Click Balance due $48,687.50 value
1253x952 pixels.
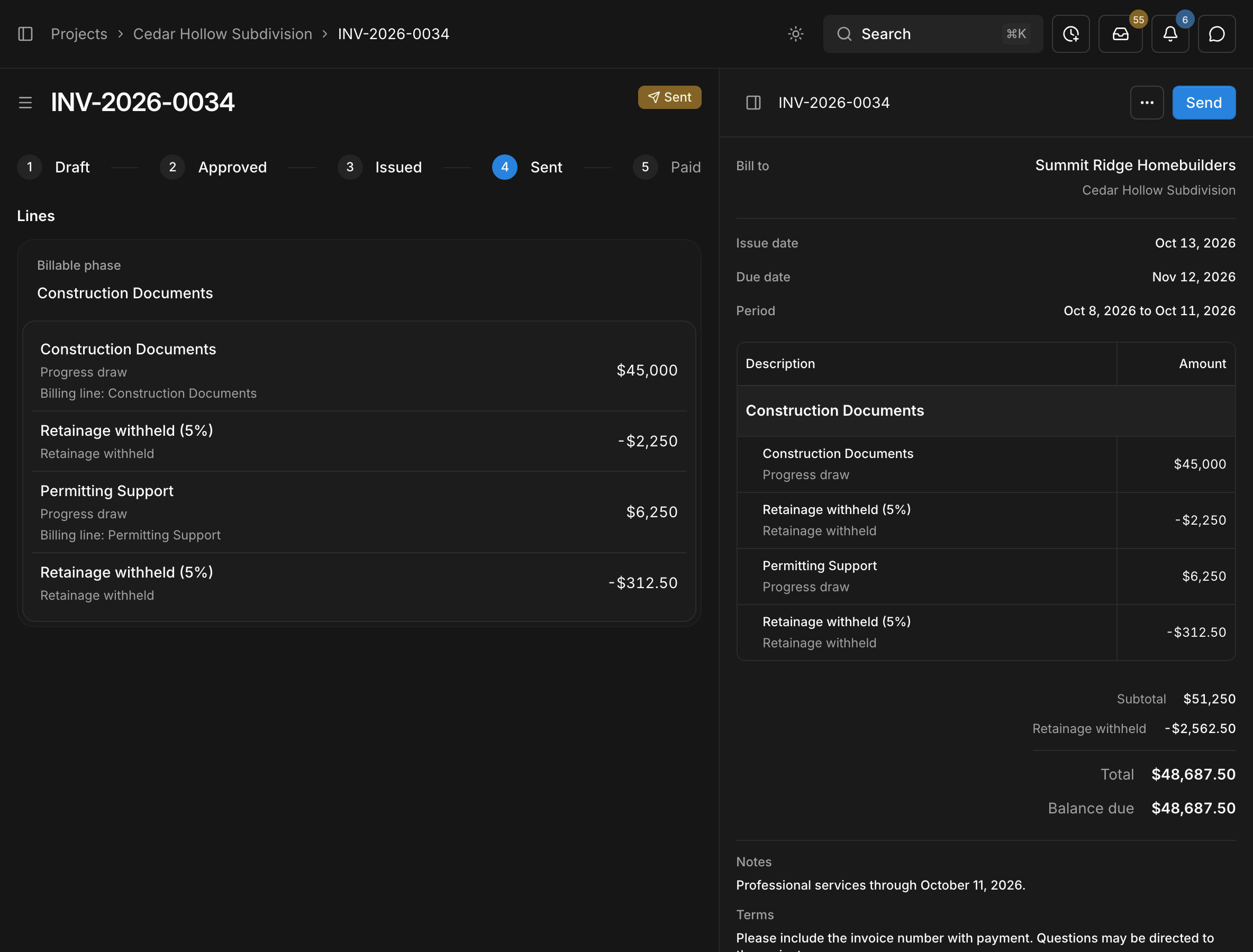[x=1193, y=809]
